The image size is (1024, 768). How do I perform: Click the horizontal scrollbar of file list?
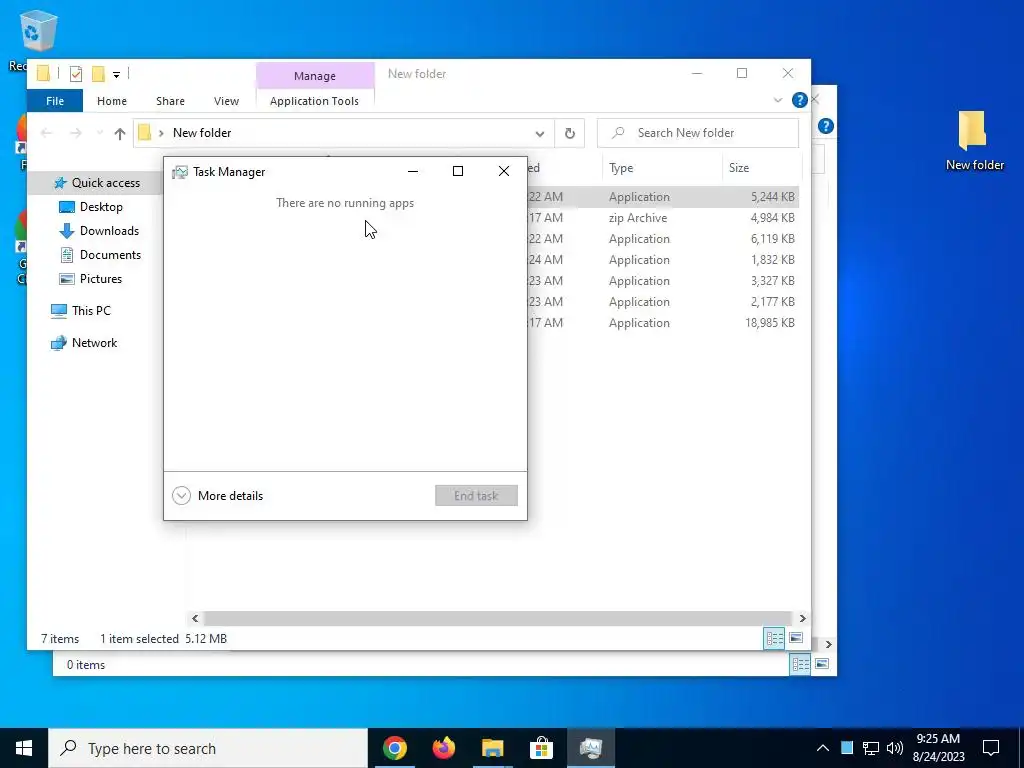point(497,618)
